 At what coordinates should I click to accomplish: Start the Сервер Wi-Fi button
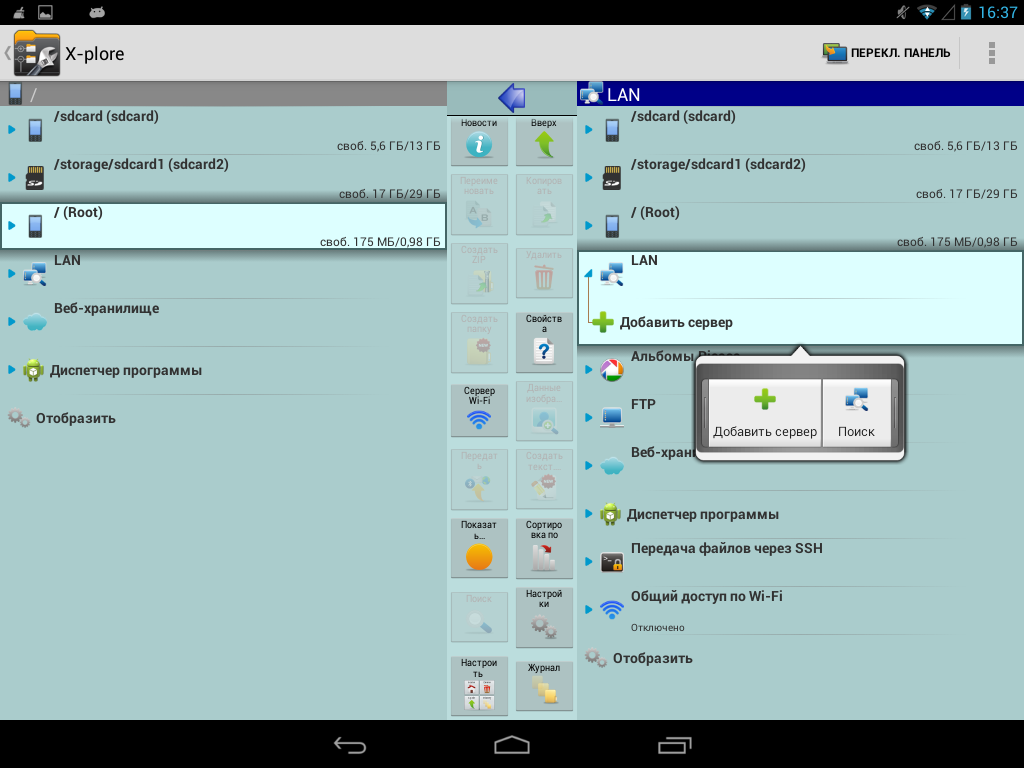479,409
